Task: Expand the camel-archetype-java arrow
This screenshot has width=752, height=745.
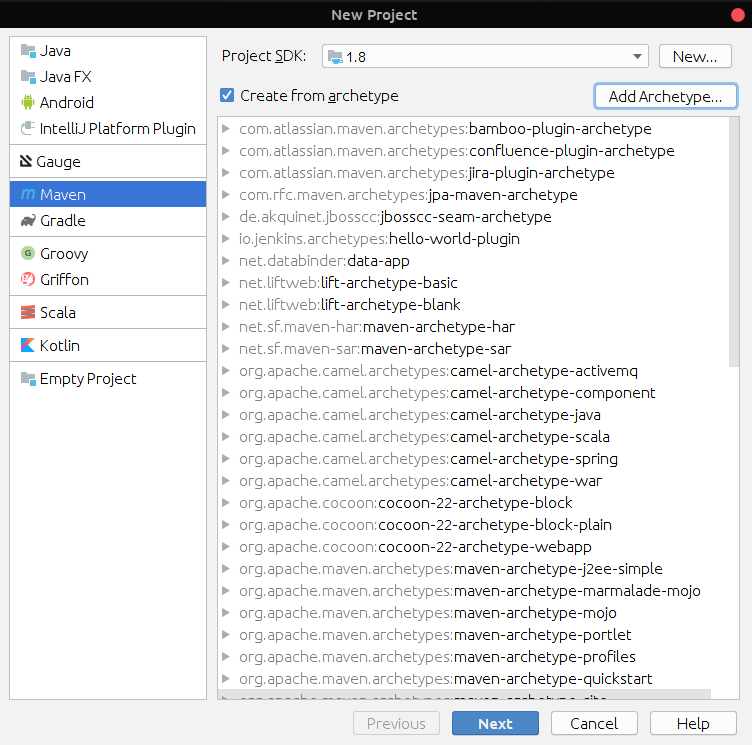Action: click(225, 414)
